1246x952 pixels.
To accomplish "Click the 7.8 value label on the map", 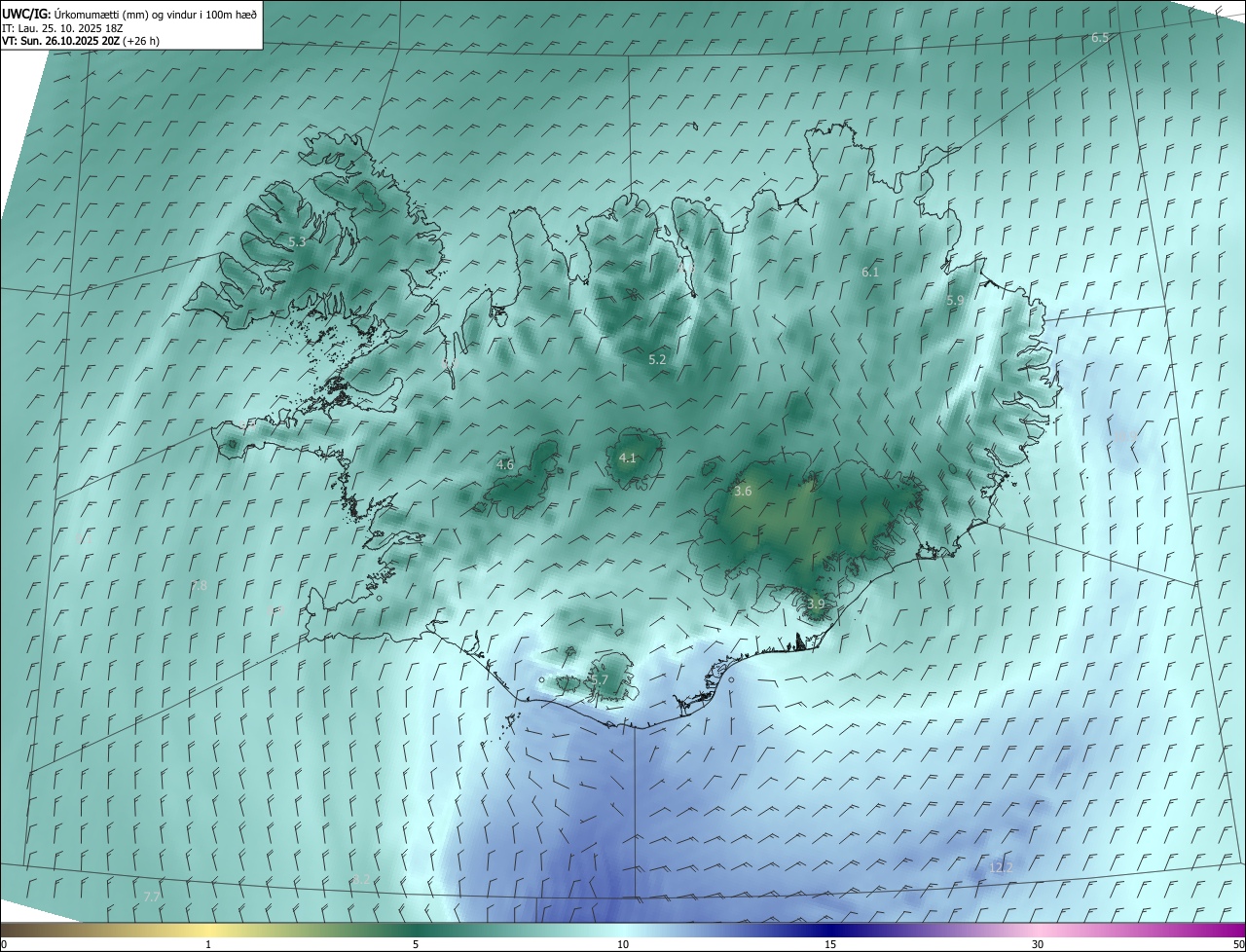I will coord(199,586).
